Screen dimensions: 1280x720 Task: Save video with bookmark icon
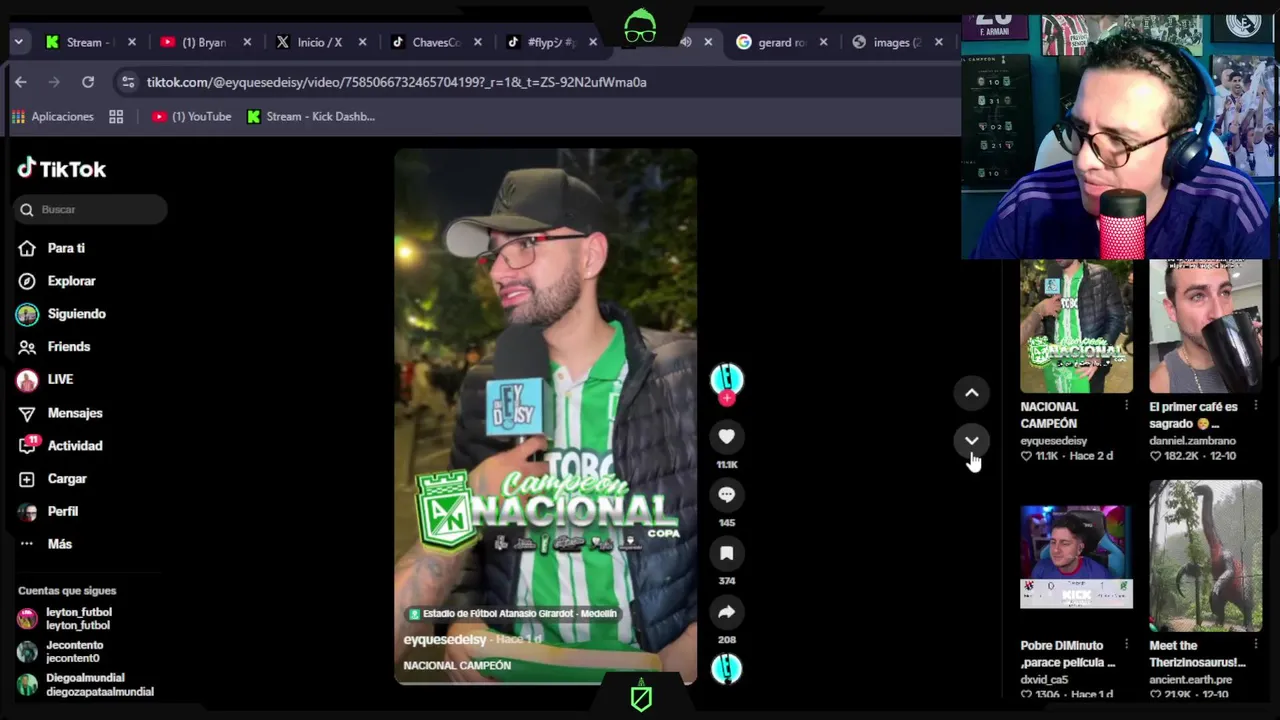click(x=727, y=553)
